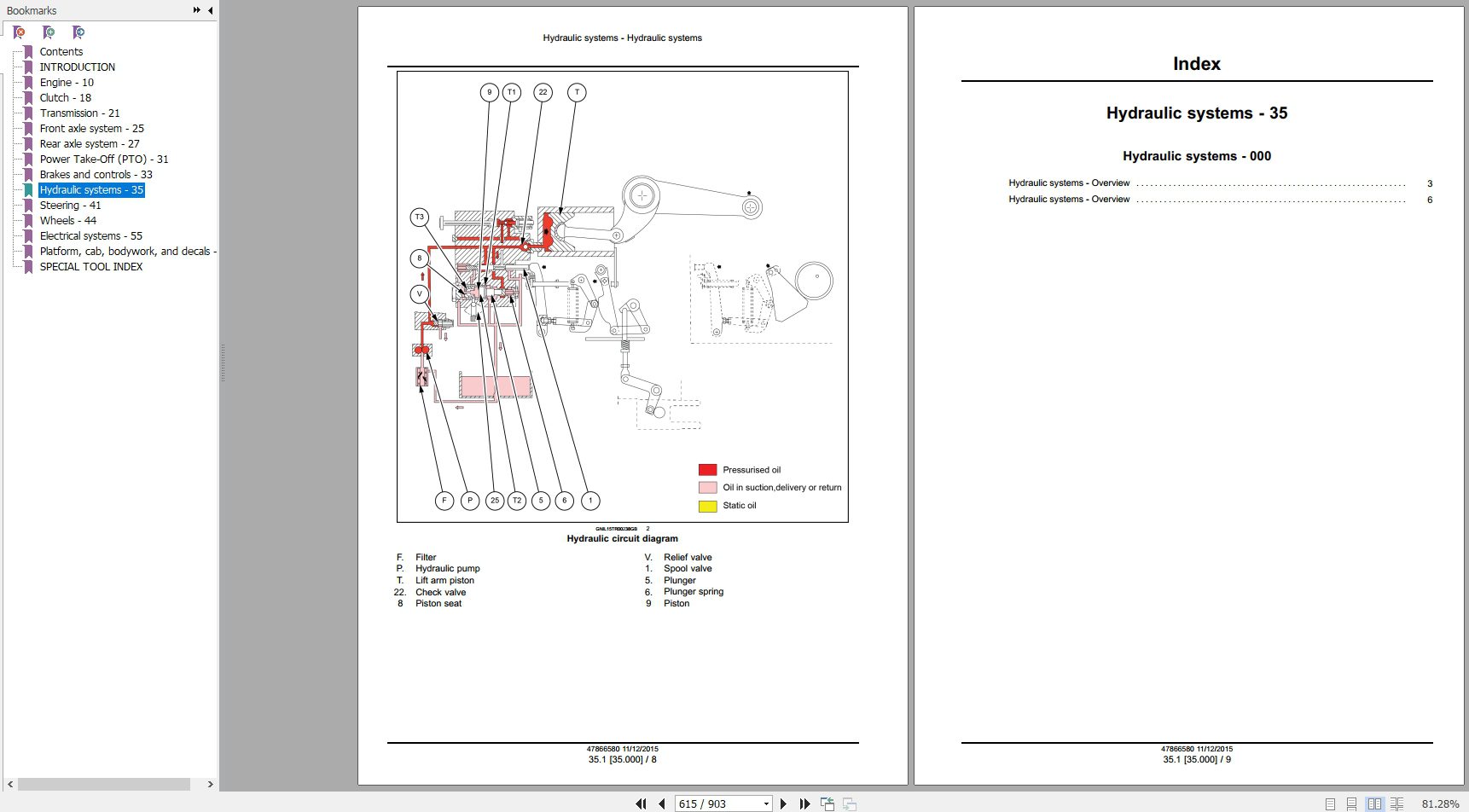Open the Front axle system - 25 bookmark

92,129
